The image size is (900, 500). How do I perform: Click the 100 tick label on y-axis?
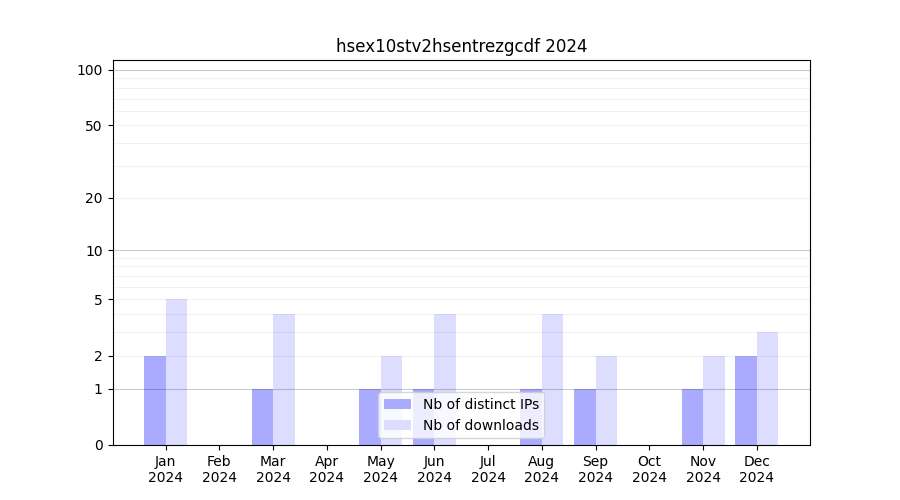click(x=90, y=70)
